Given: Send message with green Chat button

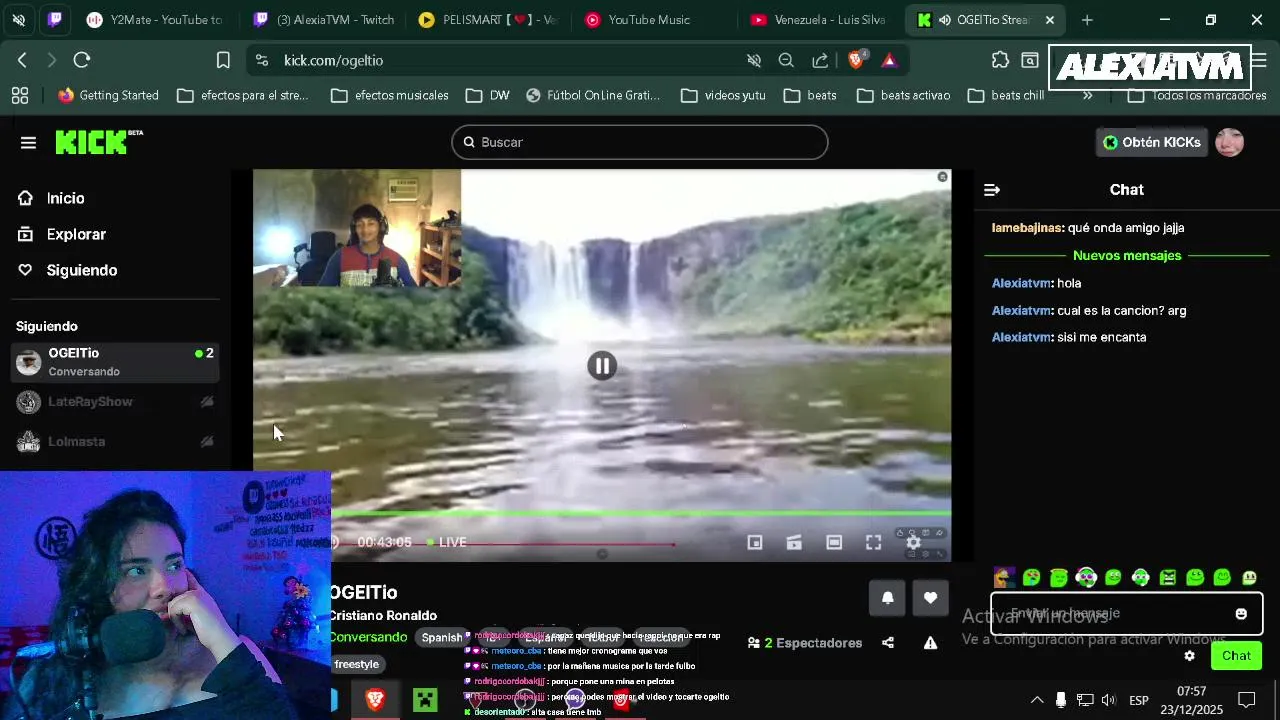Looking at the screenshot, I should tap(1236, 656).
